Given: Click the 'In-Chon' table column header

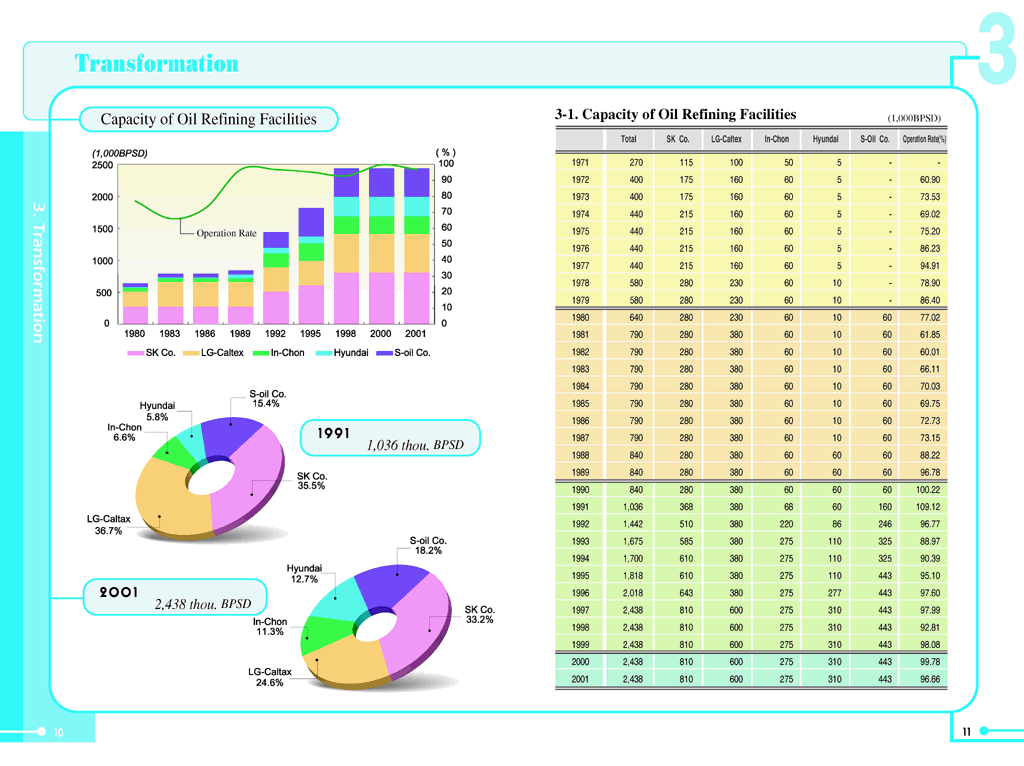Looking at the screenshot, I should [776, 139].
